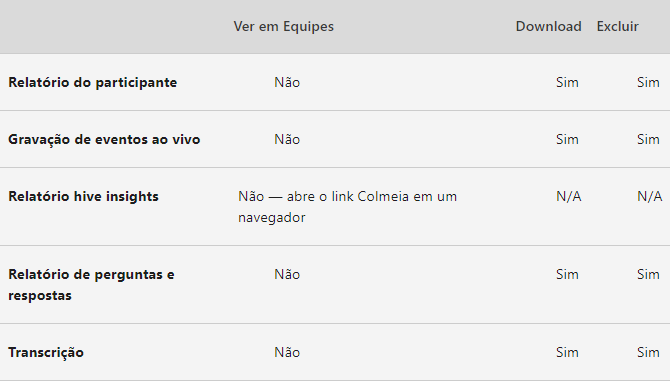
Task: Click 'Não' in perguntas e respostas row
Action: pos(287,274)
